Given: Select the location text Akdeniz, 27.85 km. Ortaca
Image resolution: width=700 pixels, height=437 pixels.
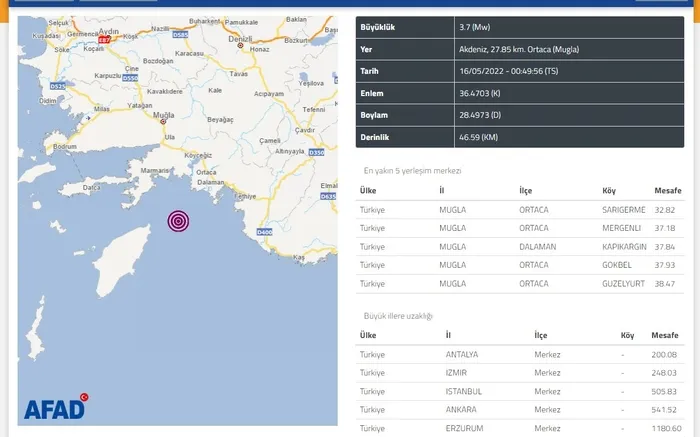Looking at the screenshot, I should click(x=519, y=50).
